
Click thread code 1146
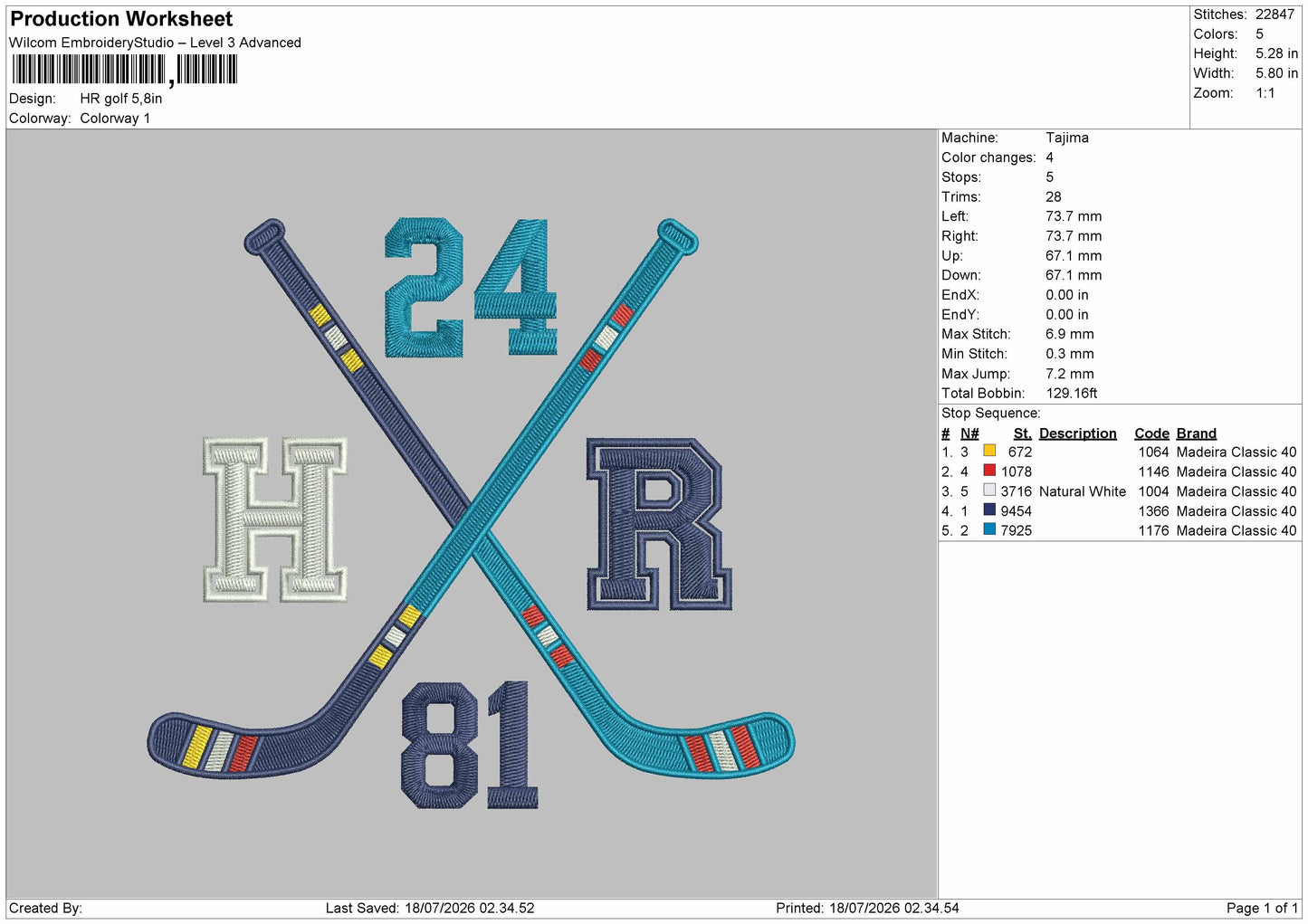point(1153,472)
